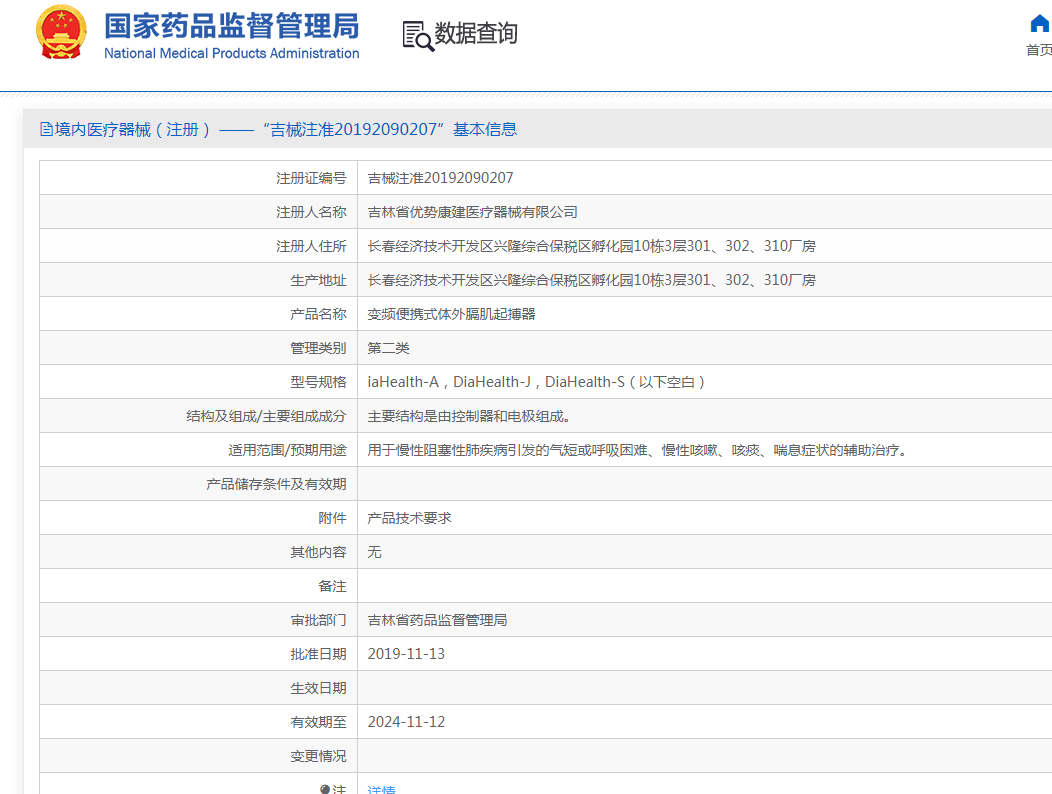This screenshot has height=794, width=1052.
Task: Click the national emblem logo
Action: (62, 30)
